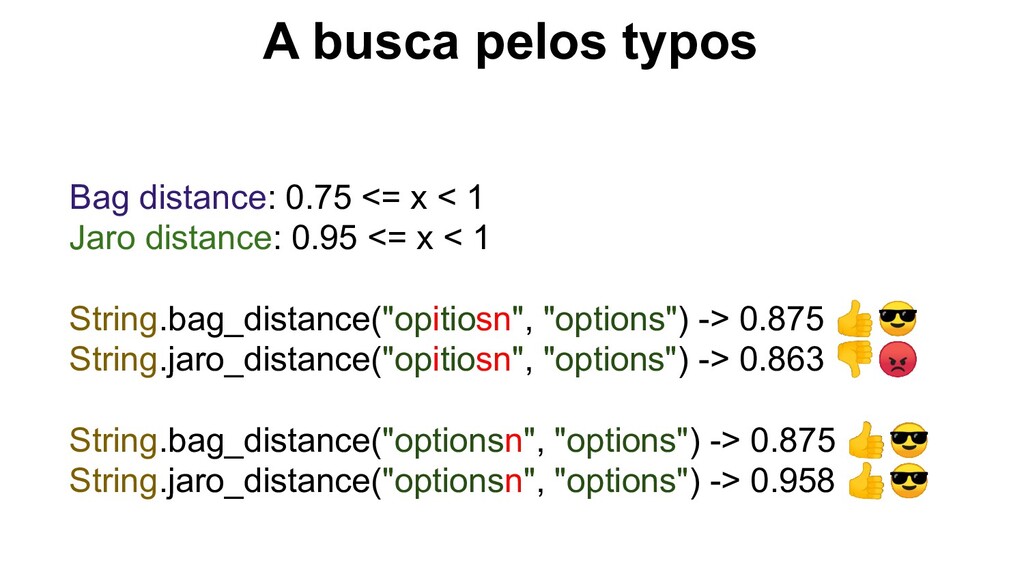This screenshot has width=1024, height=576.
Task: Click the thumbs-up emoji after 0.958
Action: (x=866, y=481)
